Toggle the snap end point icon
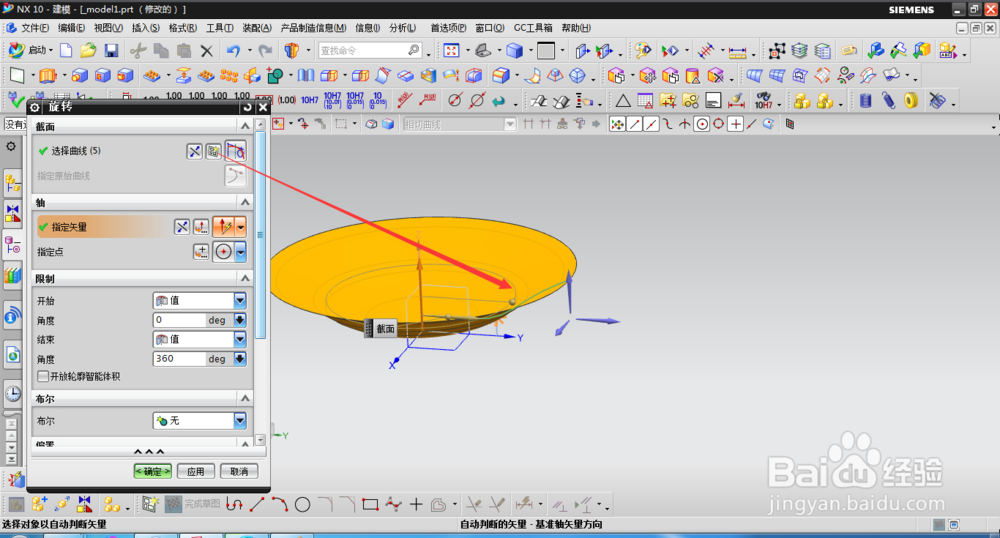1000x538 pixels. tap(634, 124)
